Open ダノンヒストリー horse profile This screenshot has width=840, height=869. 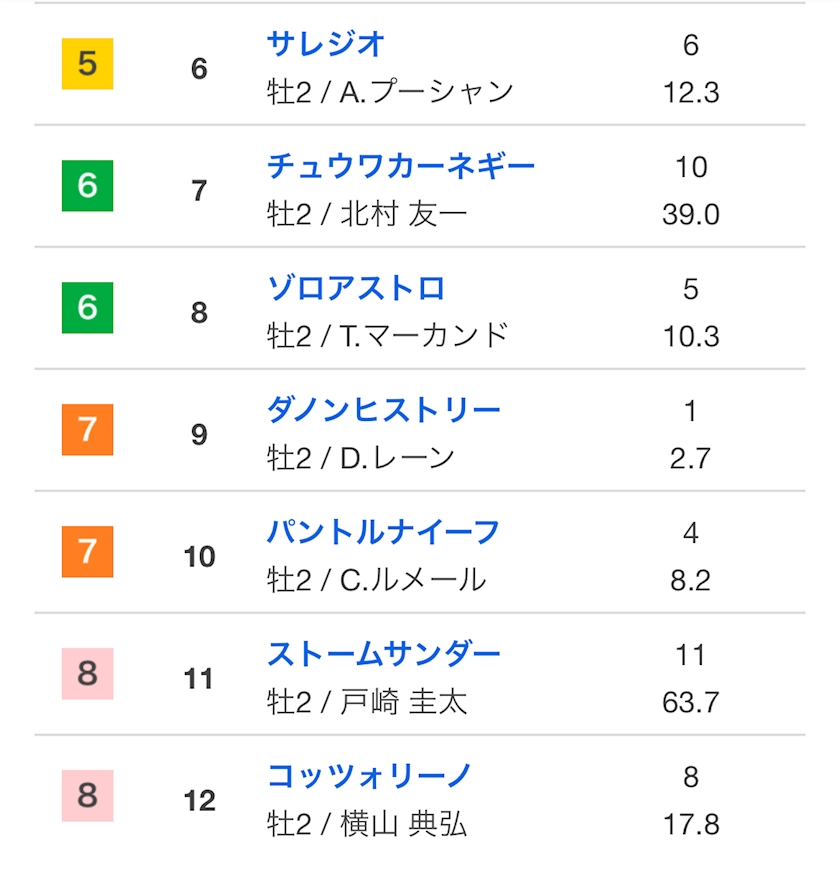click(383, 410)
